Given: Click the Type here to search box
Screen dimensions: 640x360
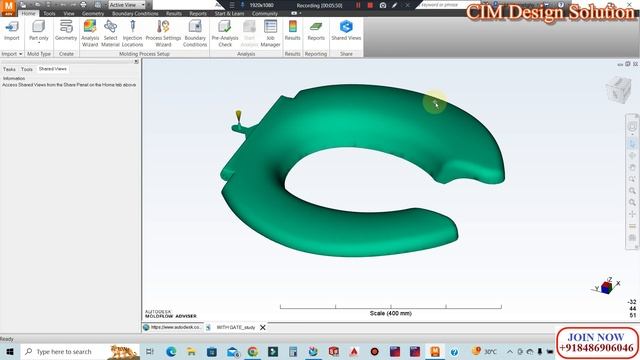Looking at the screenshot, I should point(80,351).
